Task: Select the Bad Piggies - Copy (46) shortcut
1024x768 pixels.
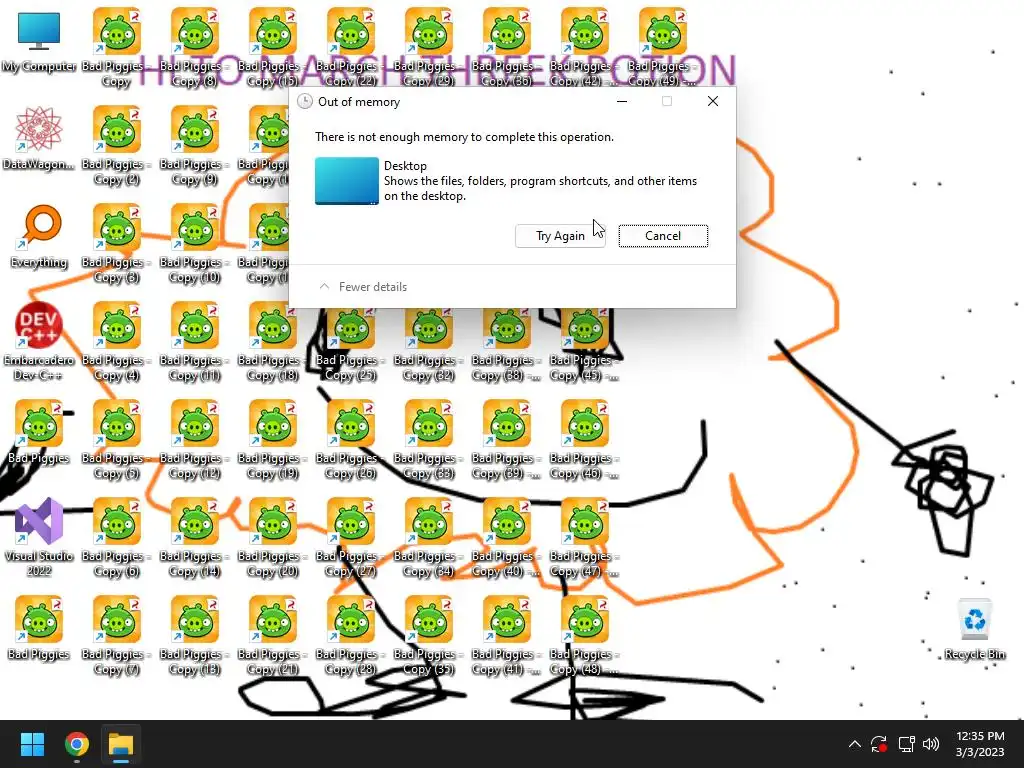Action: coord(584,439)
